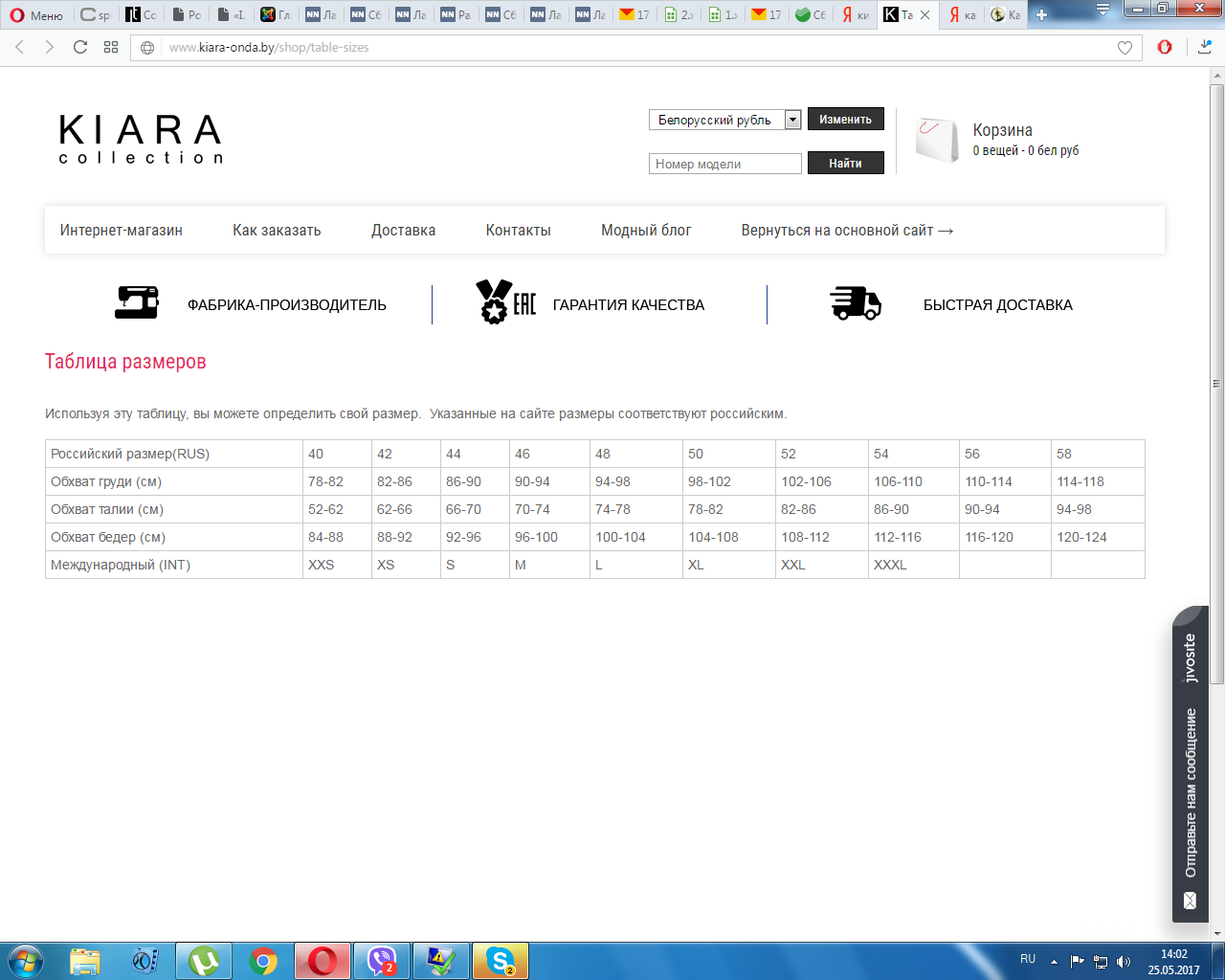Launch uTorrent from the taskbar
This screenshot has height=980, width=1225.
[204, 960]
